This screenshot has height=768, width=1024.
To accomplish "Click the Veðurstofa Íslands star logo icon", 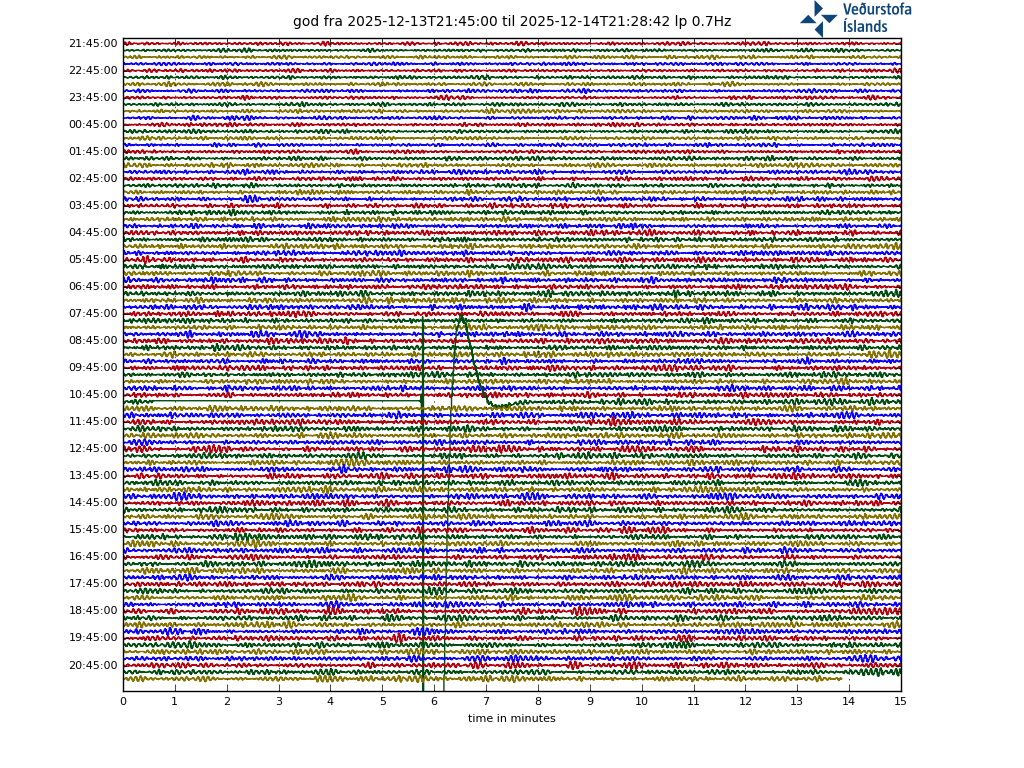I will tap(818, 18).
